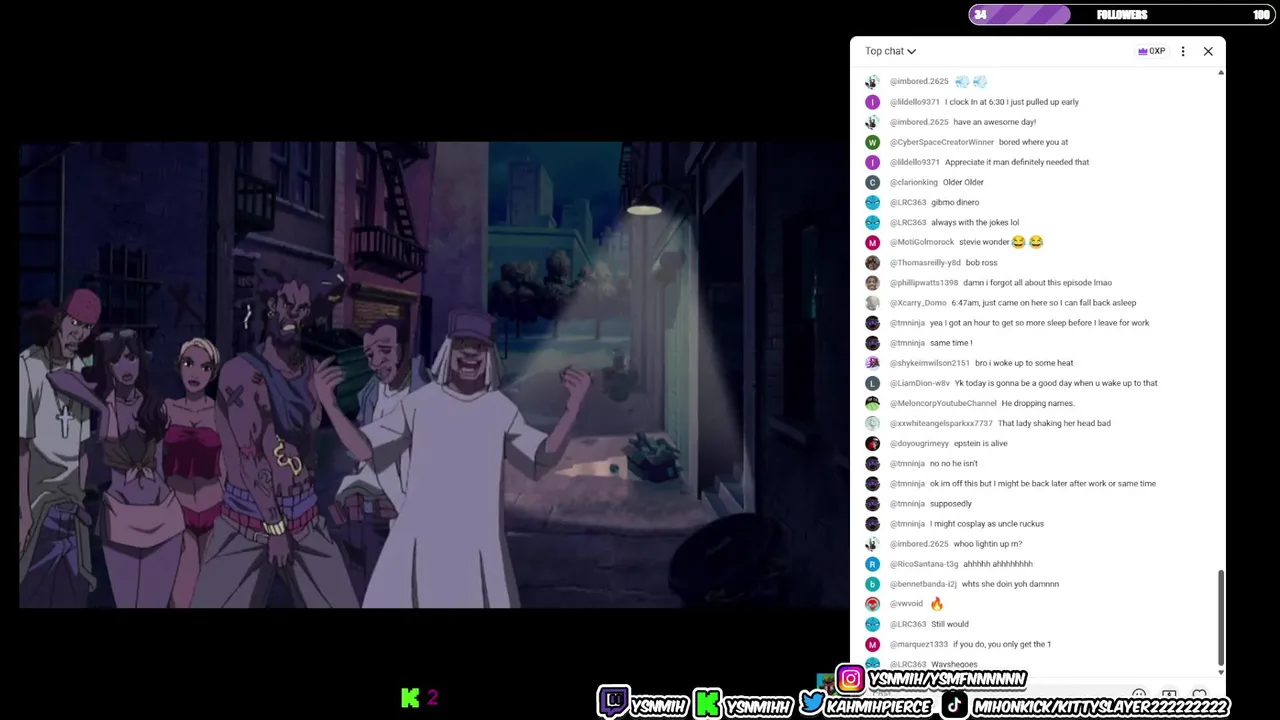The height and width of the screenshot is (720, 1280).
Task: Click the C avatar of clarionking
Action: click(x=872, y=182)
